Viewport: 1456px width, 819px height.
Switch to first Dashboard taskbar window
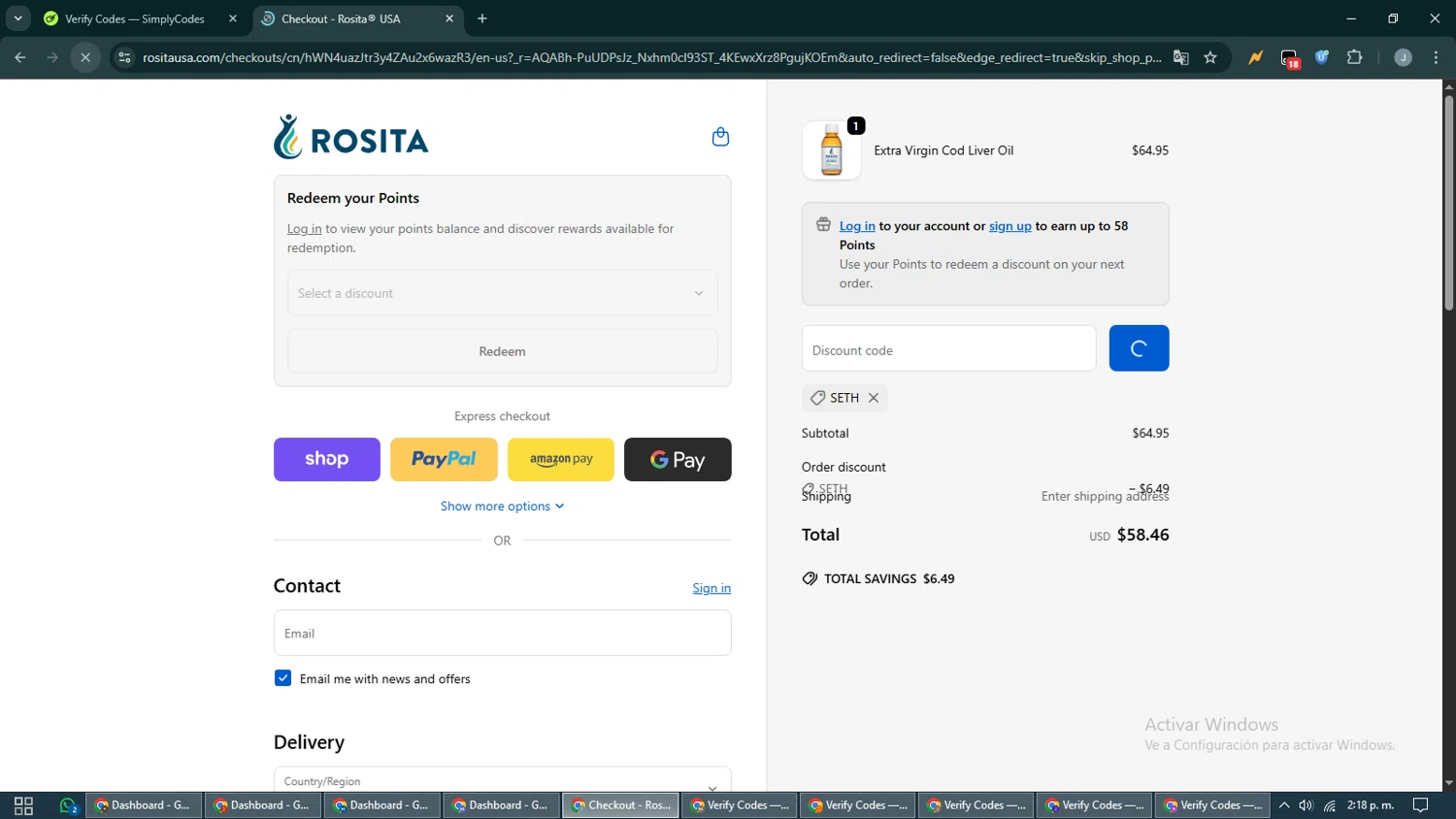pos(144,805)
